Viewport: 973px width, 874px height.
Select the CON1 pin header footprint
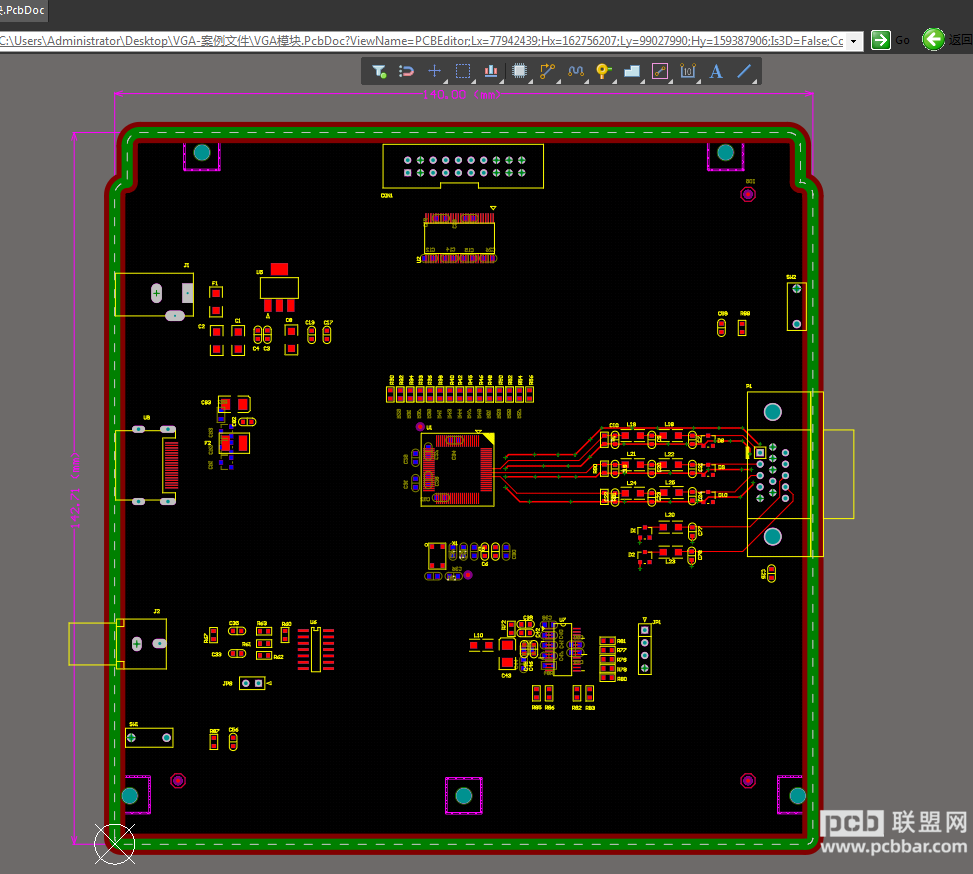[x=463, y=166]
